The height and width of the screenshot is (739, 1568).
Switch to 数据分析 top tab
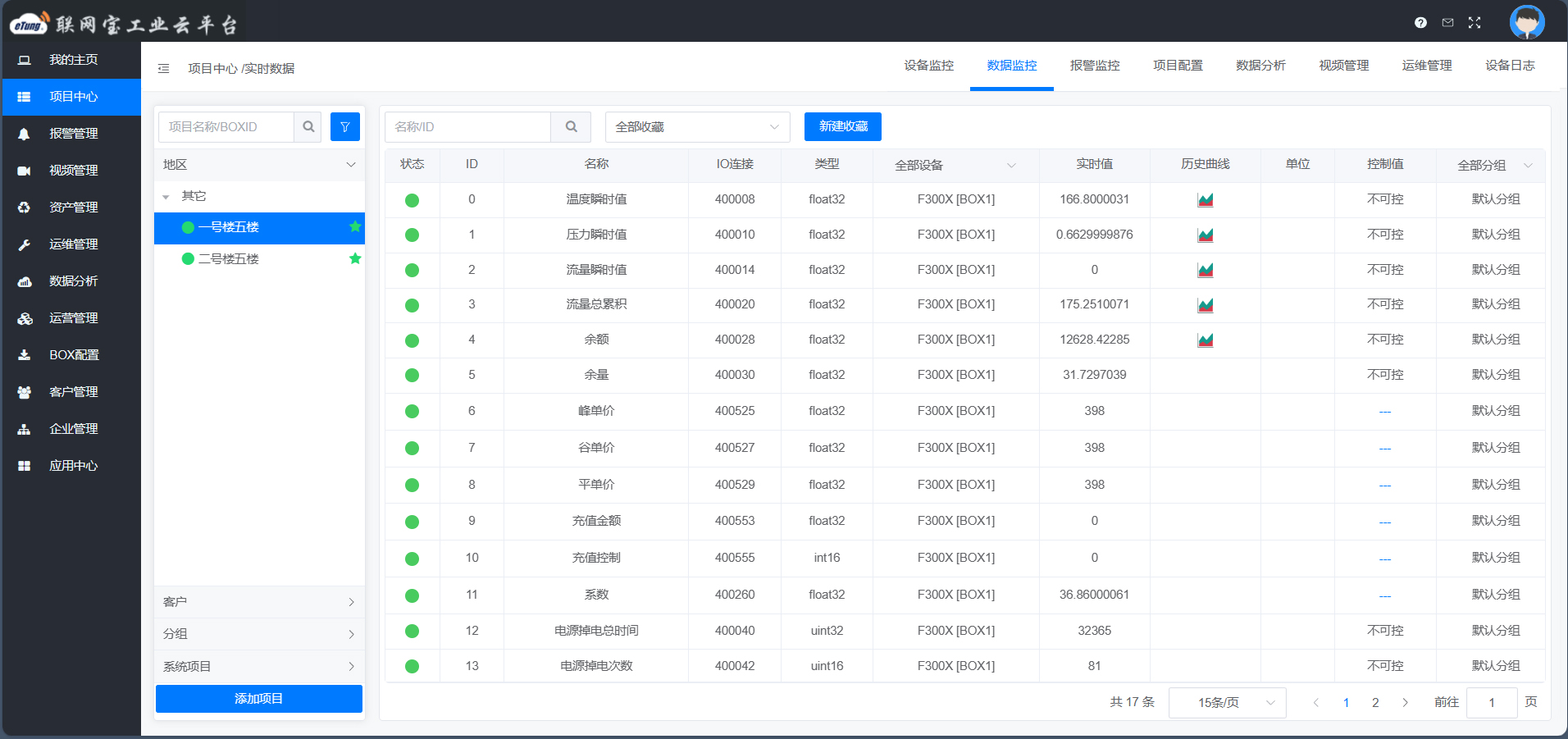1260,66
